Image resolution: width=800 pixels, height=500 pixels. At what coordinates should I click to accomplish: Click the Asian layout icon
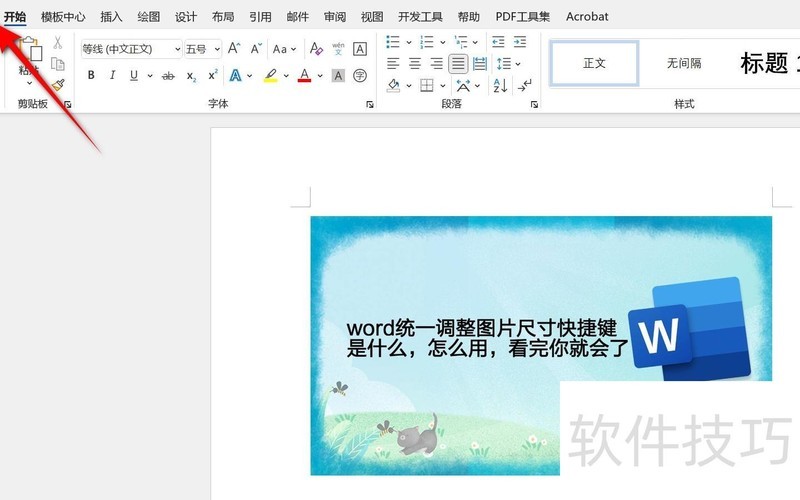click(x=463, y=85)
